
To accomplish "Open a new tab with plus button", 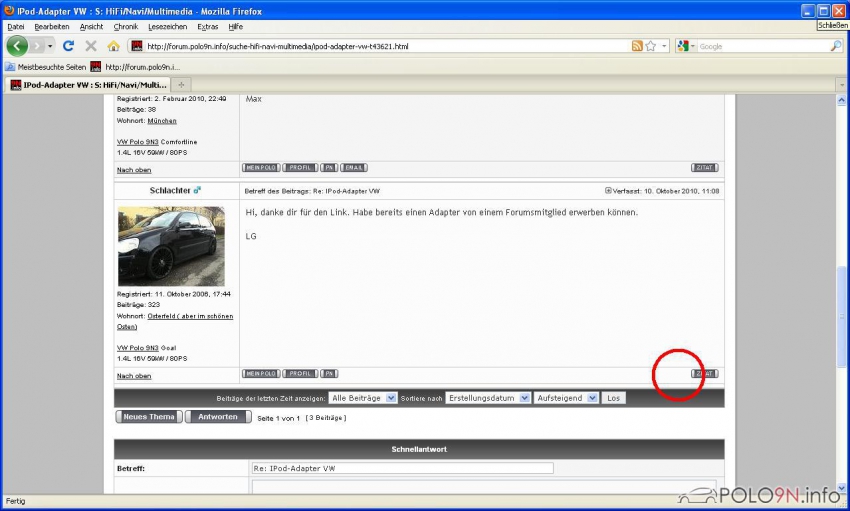I will point(182,85).
